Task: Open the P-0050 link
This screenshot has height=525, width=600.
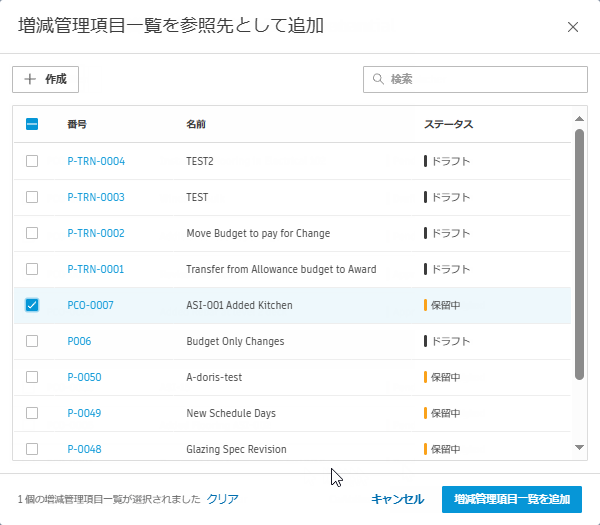Action: coord(84,377)
